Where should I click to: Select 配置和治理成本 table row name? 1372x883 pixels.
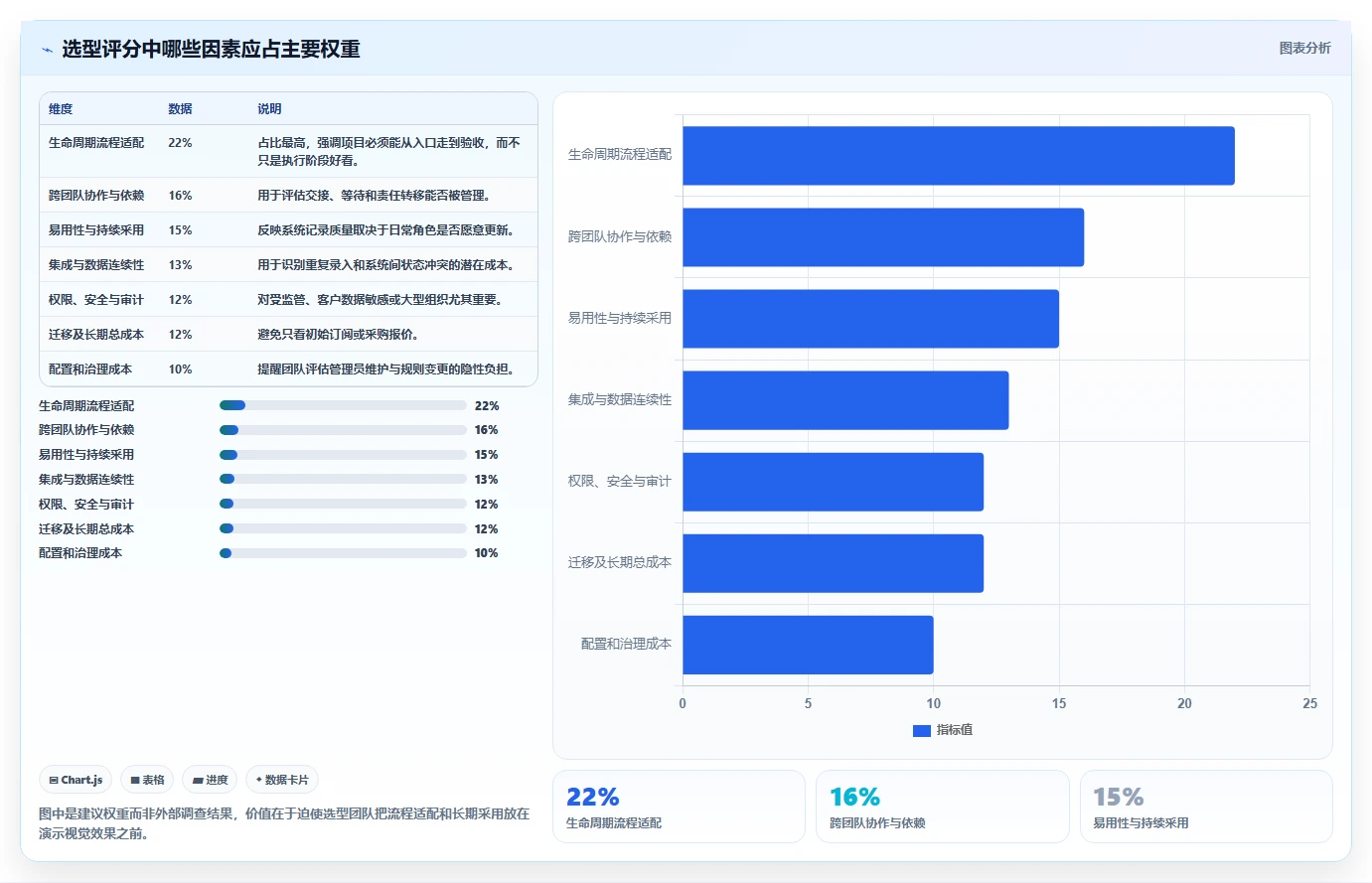90,369
